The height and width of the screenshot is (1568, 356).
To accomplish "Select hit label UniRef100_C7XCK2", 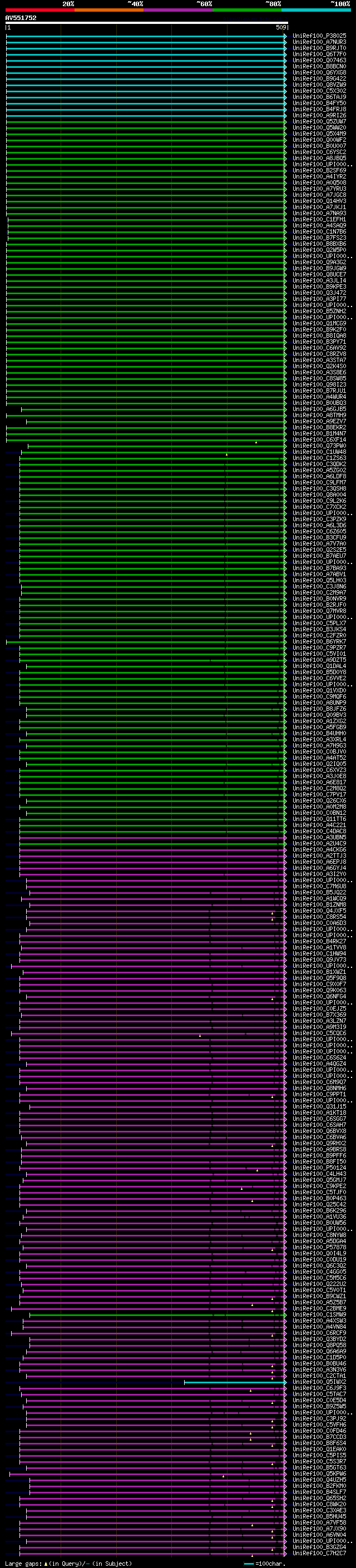I will click(319, 507).
